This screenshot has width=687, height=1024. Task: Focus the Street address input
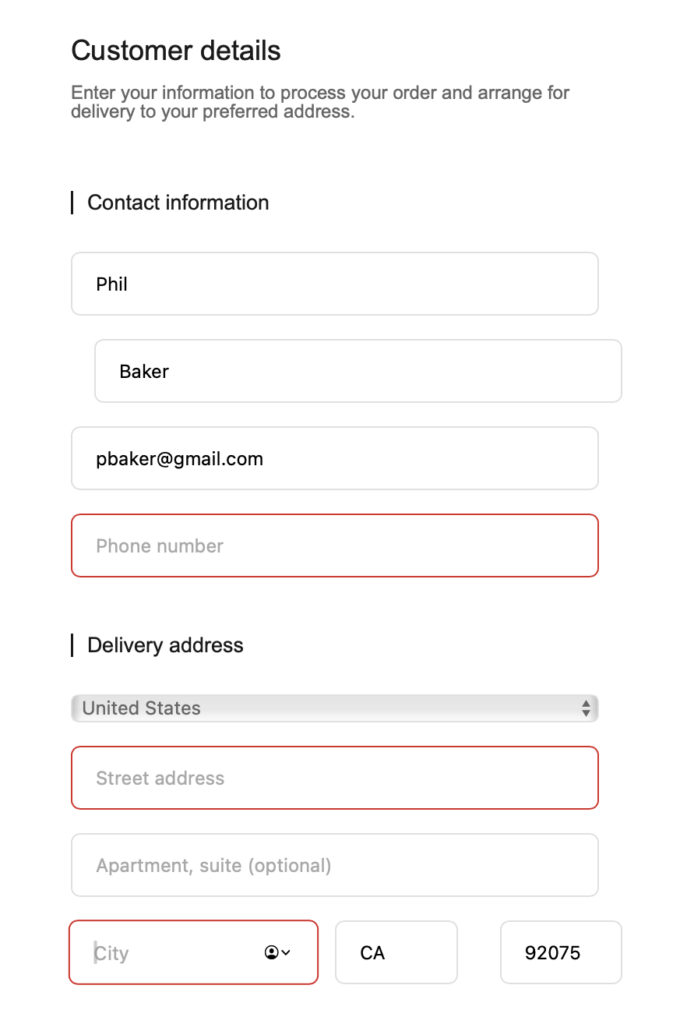pyautogui.click(x=334, y=778)
